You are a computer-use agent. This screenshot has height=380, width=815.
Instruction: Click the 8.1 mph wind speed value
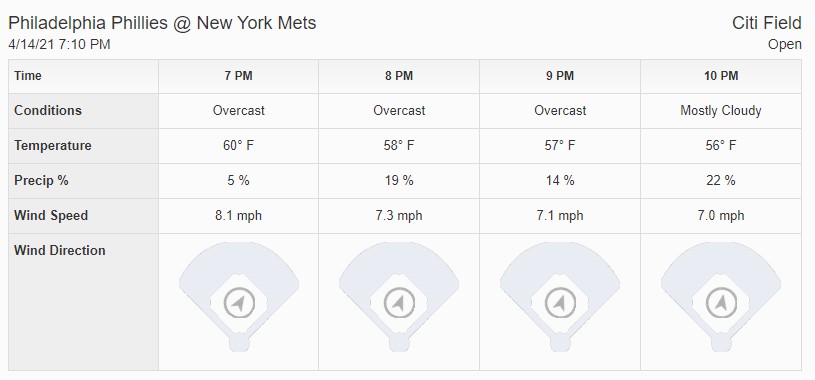point(239,216)
